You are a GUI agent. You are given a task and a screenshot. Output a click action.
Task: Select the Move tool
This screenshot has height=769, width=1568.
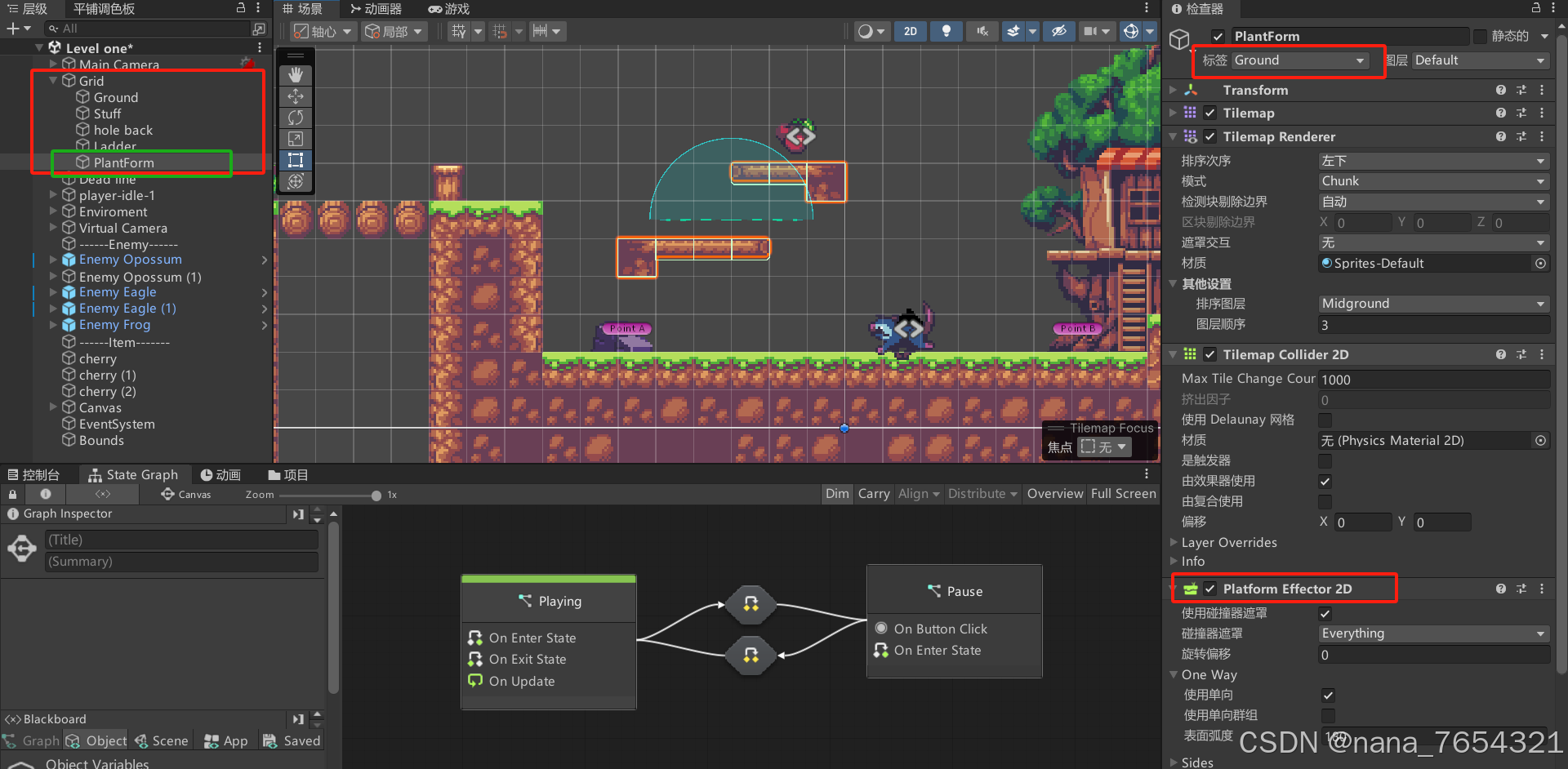click(x=295, y=96)
